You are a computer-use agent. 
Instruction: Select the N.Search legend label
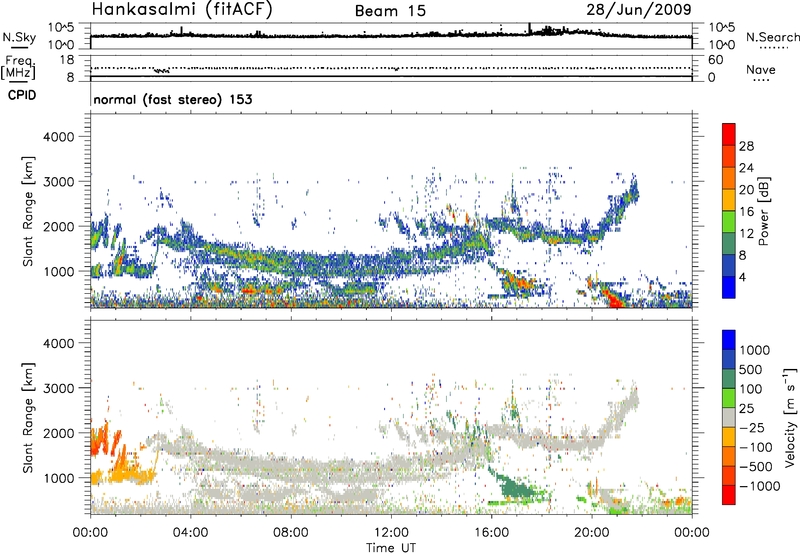click(x=772, y=37)
